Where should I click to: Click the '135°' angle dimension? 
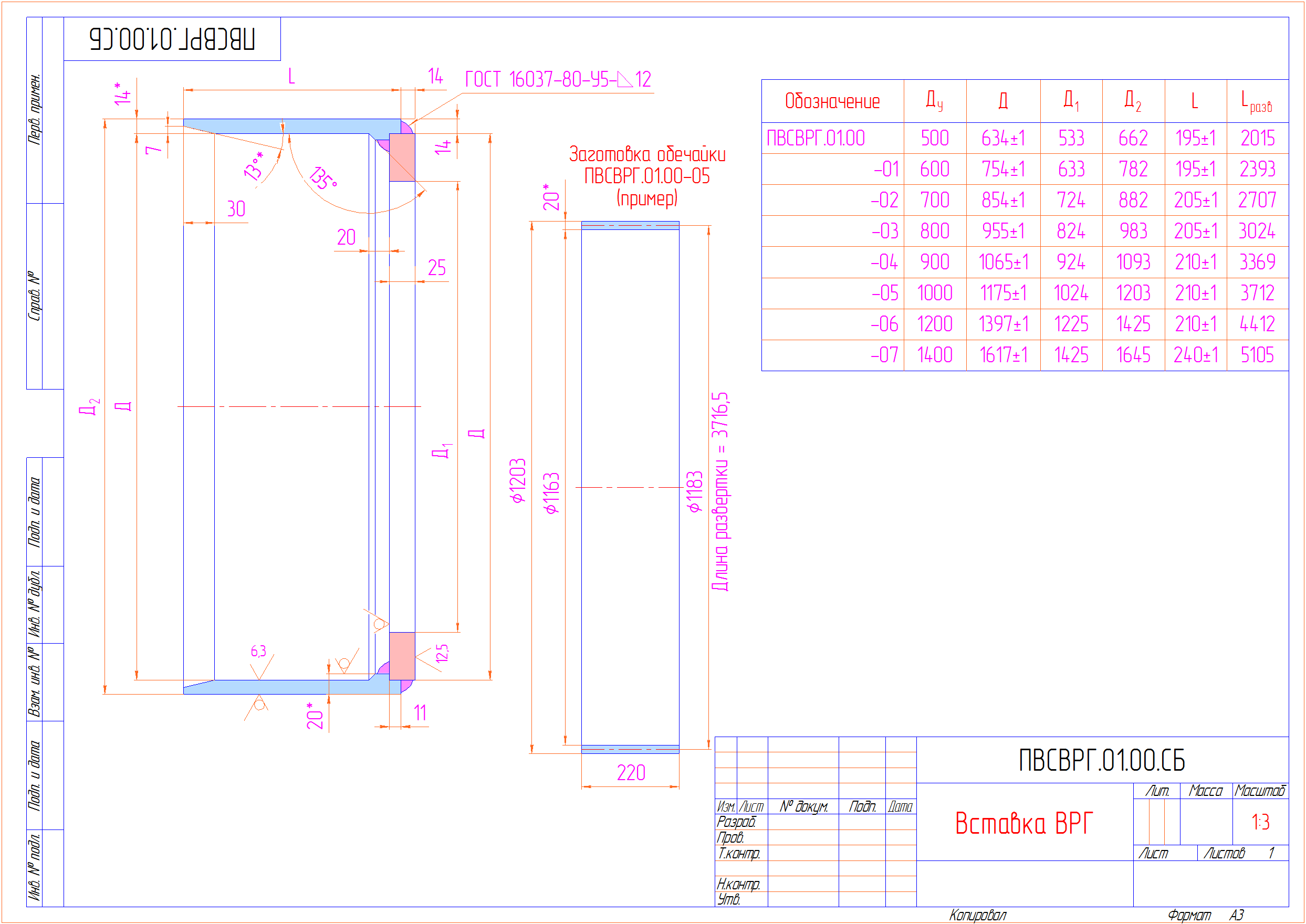pyautogui.click(x=323, y=178)
